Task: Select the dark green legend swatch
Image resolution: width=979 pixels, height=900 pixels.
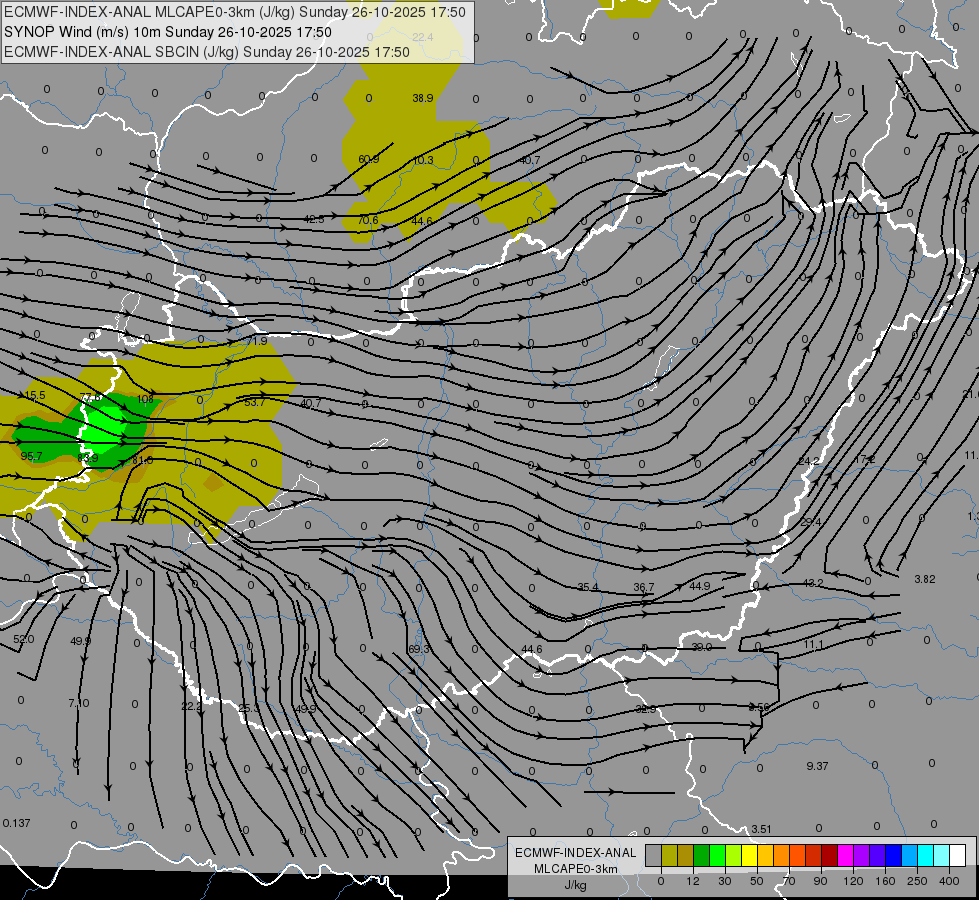Action: click(701, 855)
